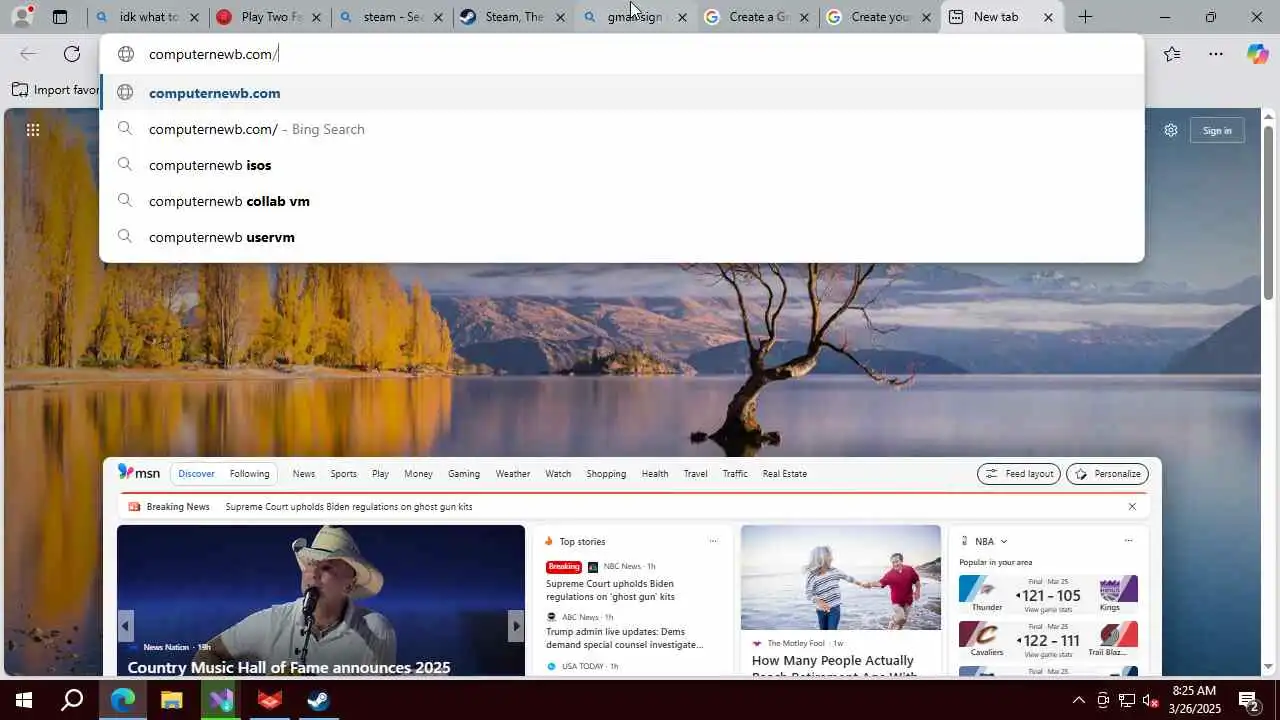Dismiss the breaking news banner
Image resolution: width=1280 pixels, height=720 pixels.
1132,507
